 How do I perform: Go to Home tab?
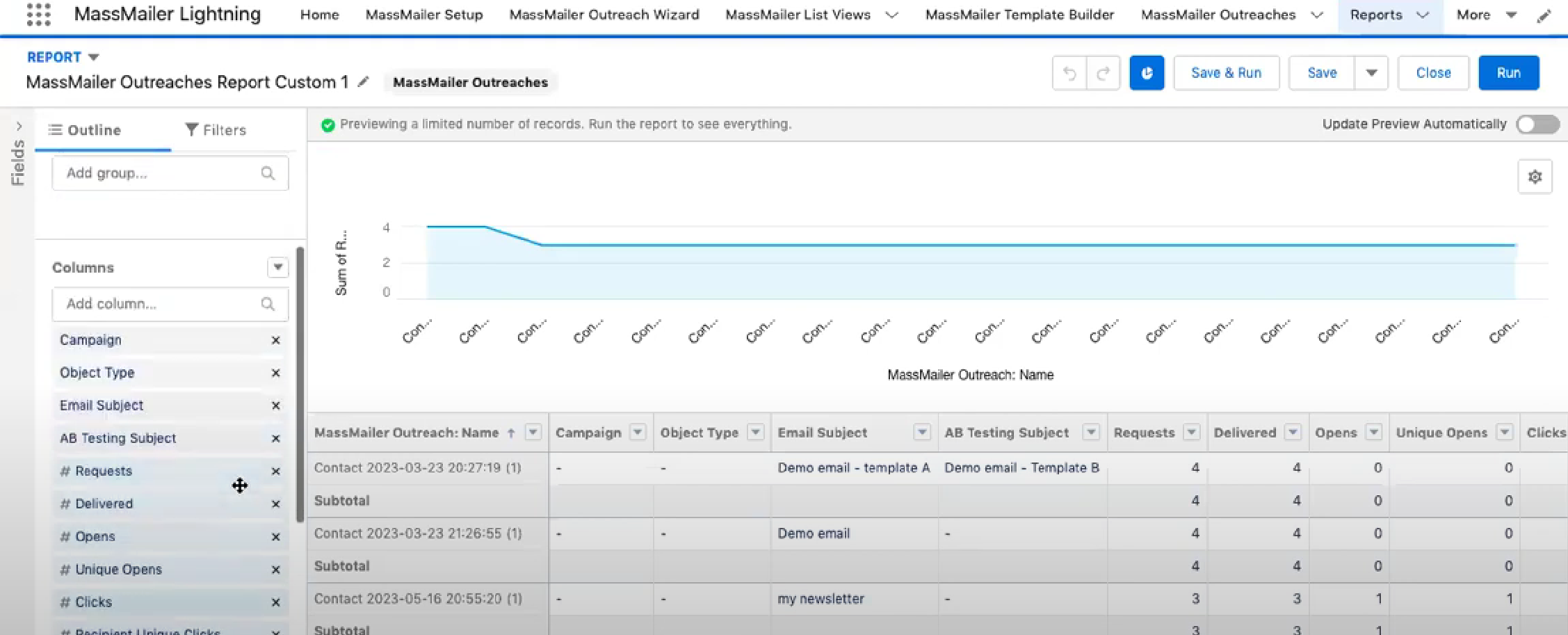coord(320,15)
